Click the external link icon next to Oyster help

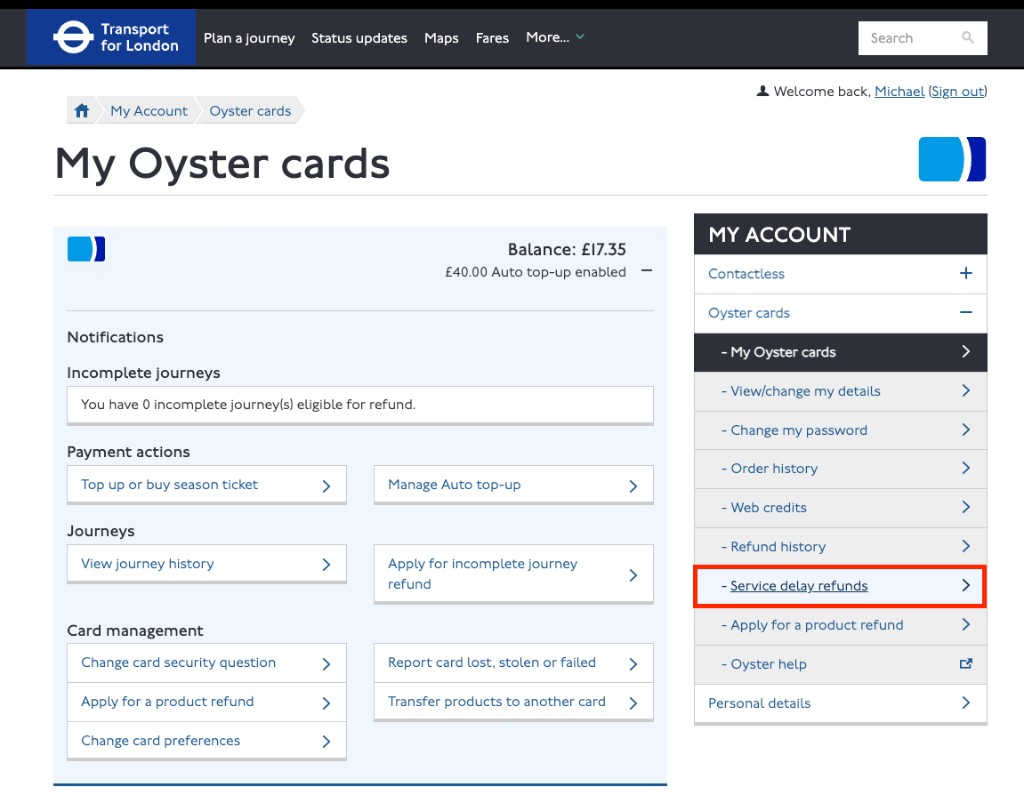[966, 663]
